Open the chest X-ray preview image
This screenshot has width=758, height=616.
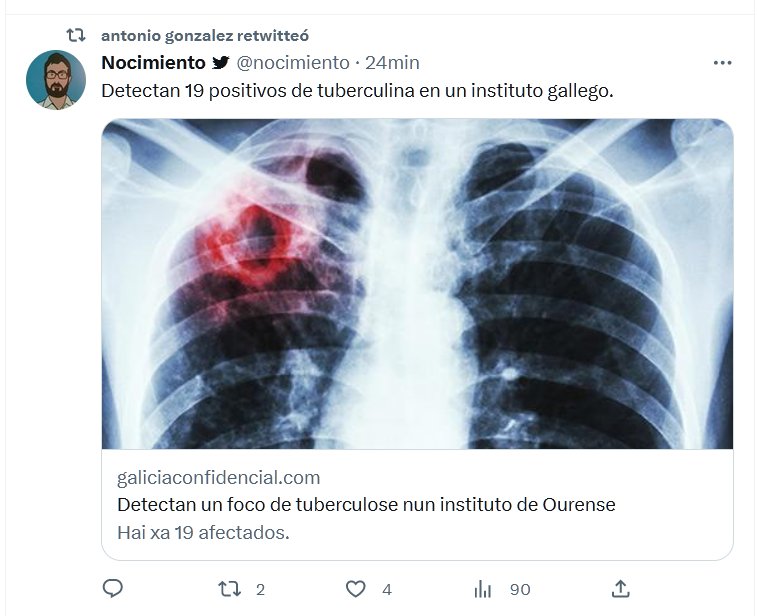tap(417, 283)
